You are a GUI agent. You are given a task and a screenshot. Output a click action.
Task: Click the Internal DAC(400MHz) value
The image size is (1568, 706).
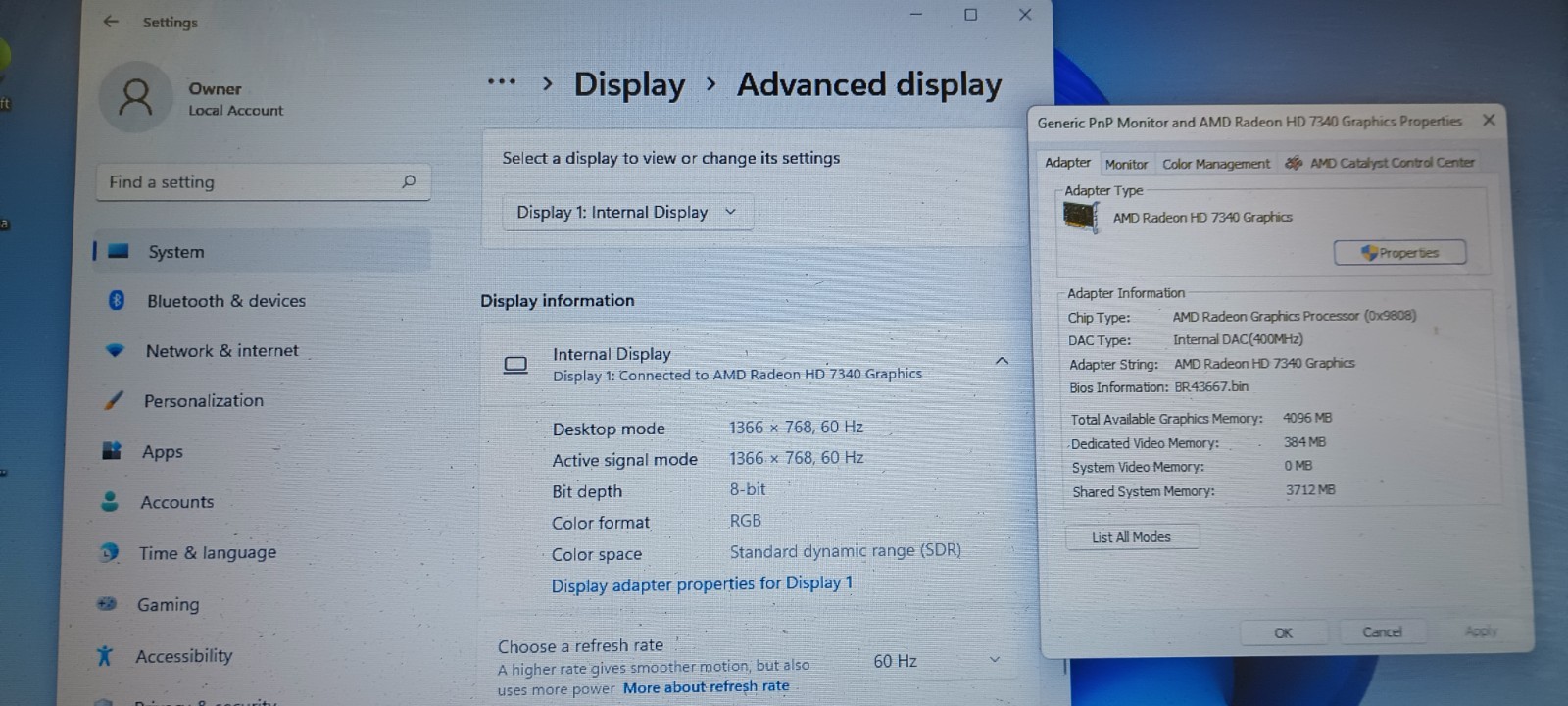(x=1238, y=339)
